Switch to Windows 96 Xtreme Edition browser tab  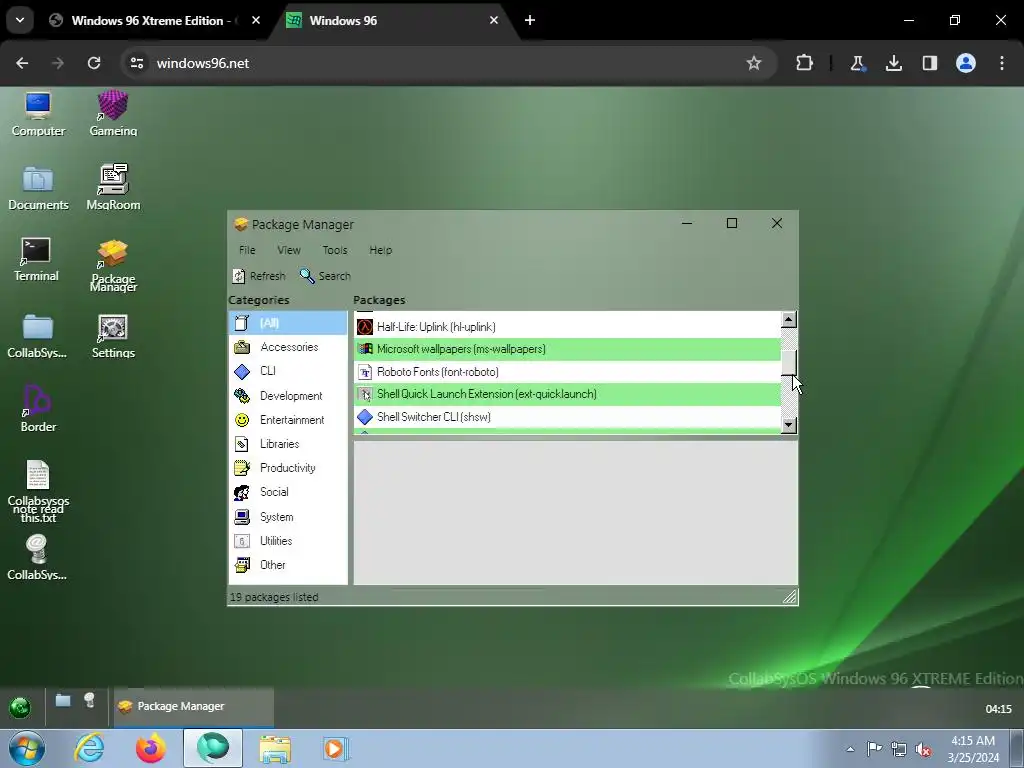pyautogui.click(x=153, y=20)
